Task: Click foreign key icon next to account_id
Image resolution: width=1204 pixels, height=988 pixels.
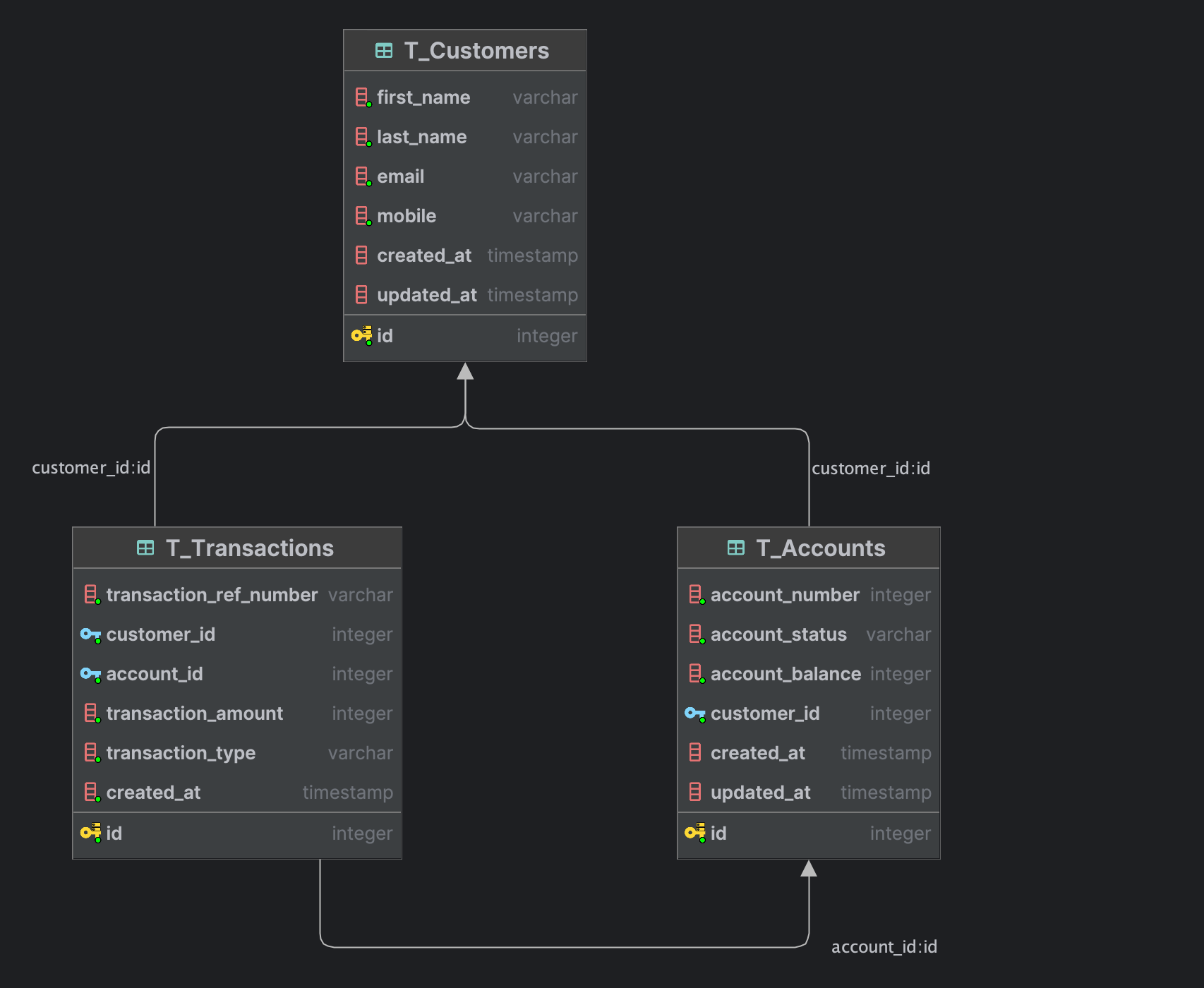Action: click(x=90, y=674)
